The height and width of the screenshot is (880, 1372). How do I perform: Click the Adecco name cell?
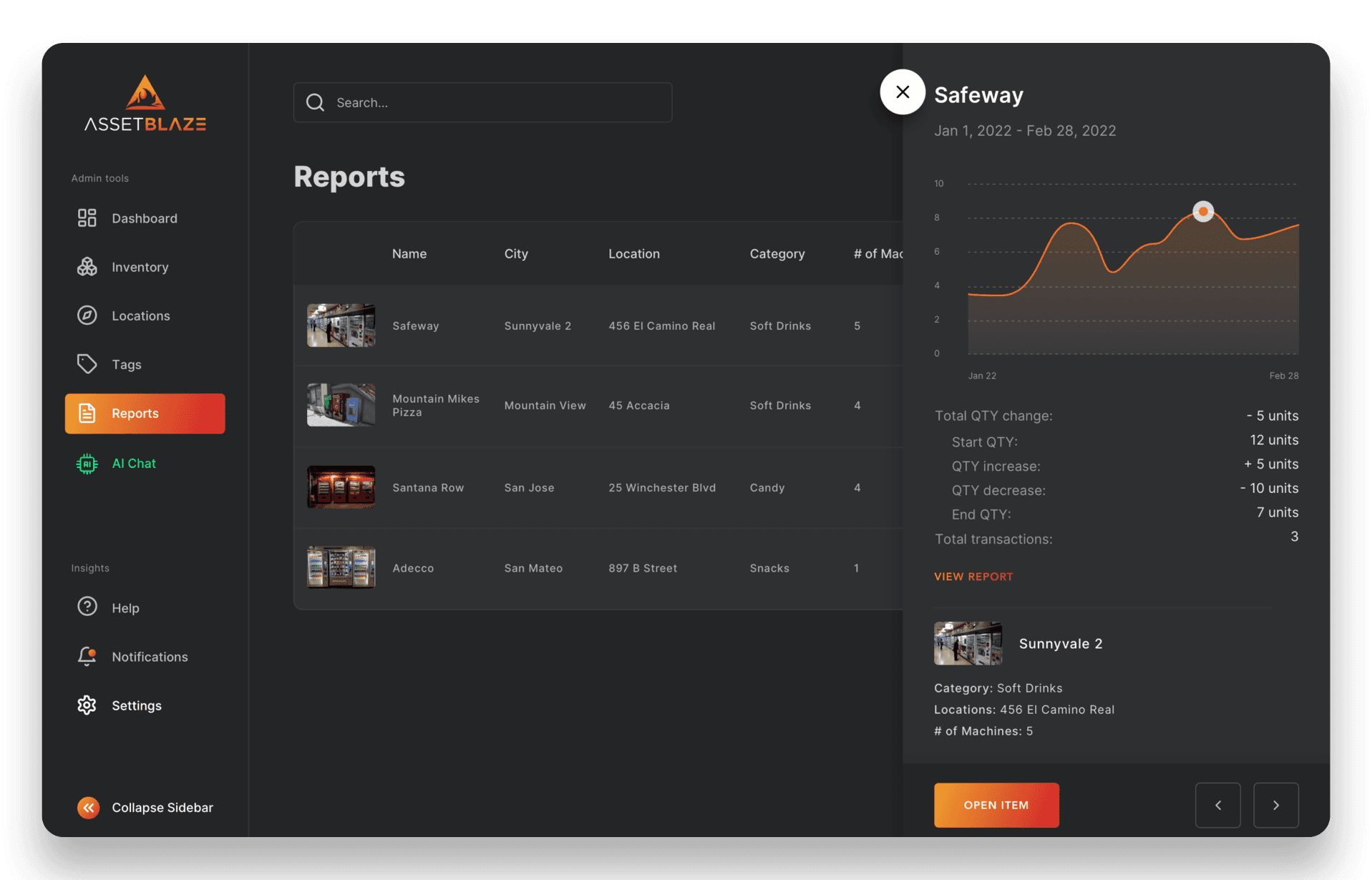(x=413, y=568)
